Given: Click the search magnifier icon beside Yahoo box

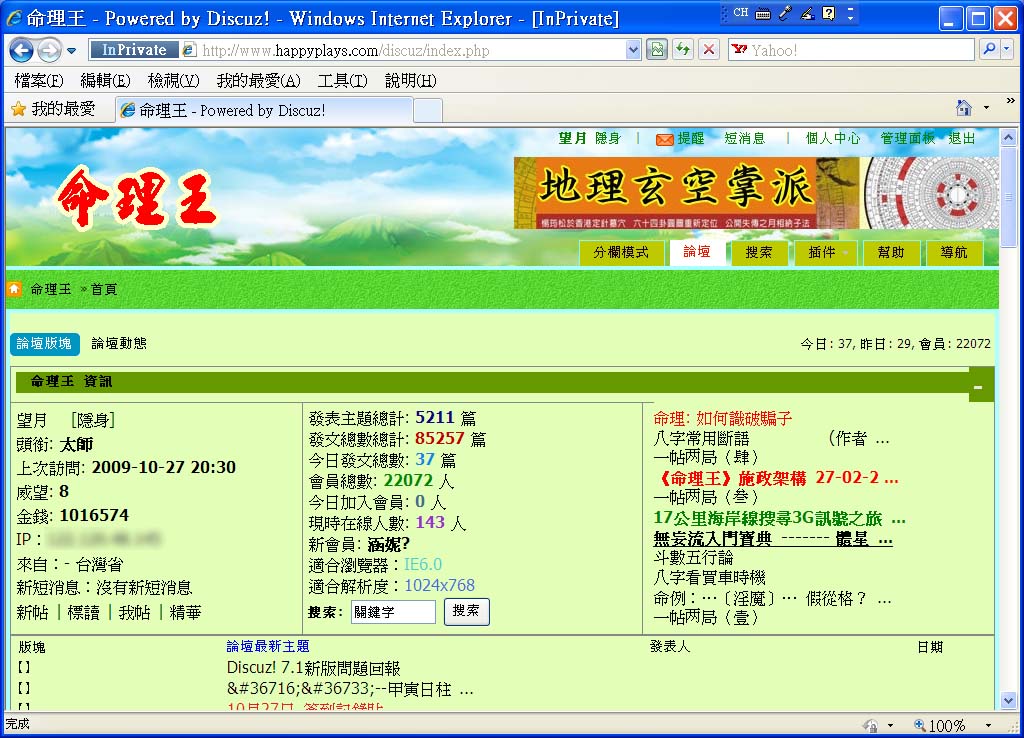Looking at the screenshot, I should click(x=986, y=50).
